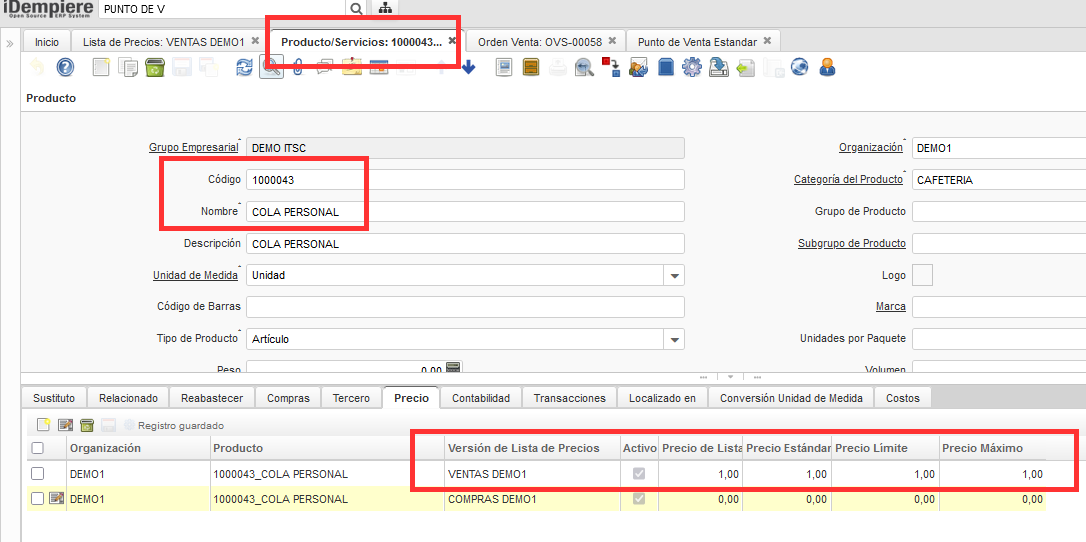The width and height of the screenshot is (1086, 542).
Task: Click the New record icon in toolbar
Action: click(x=101, y=68)
